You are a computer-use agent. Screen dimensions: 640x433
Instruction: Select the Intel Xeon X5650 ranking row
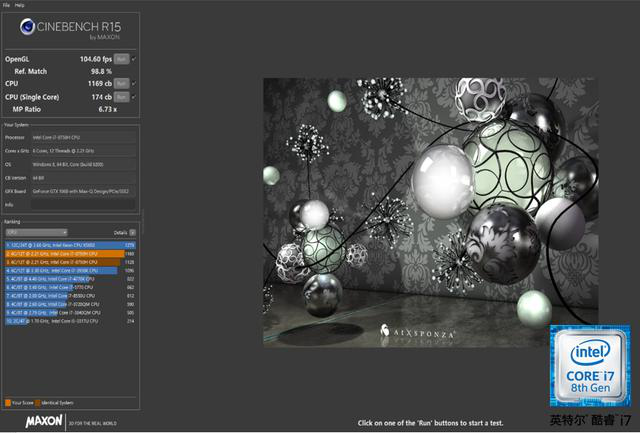(x=70, y=245)
